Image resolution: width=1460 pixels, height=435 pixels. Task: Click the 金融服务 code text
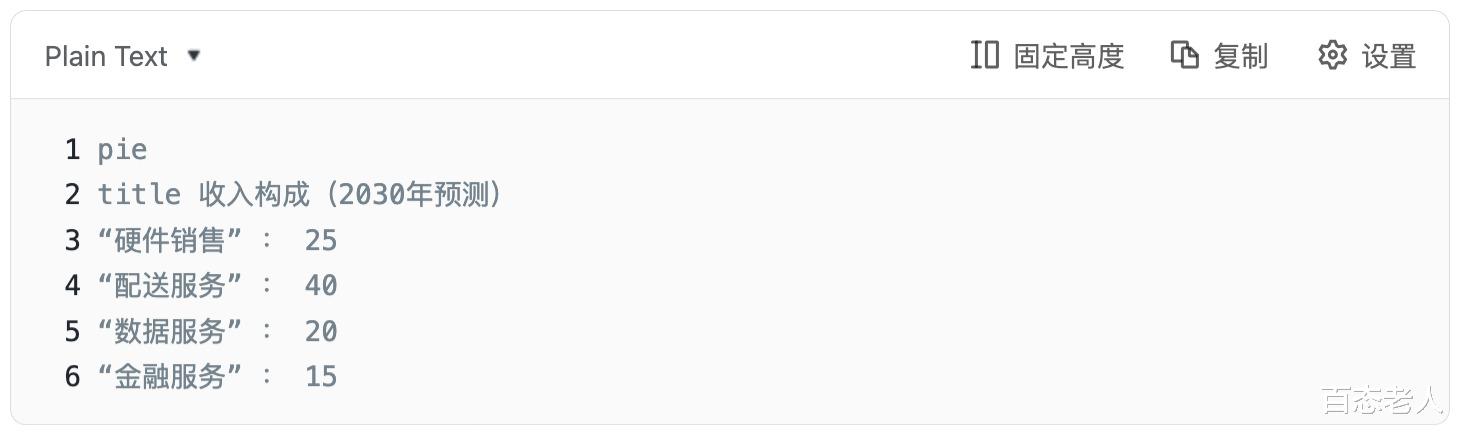170,377
